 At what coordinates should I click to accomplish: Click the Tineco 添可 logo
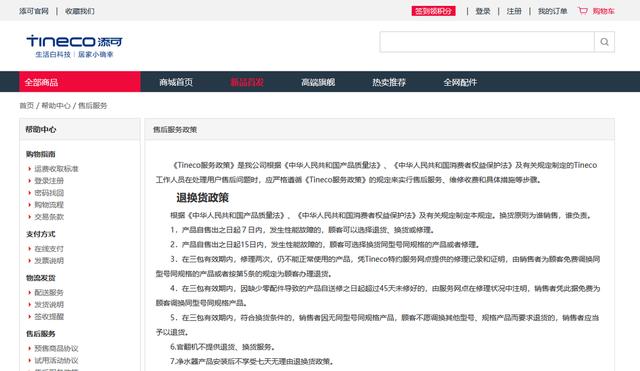pyautogui.click(x=74, y=46)
